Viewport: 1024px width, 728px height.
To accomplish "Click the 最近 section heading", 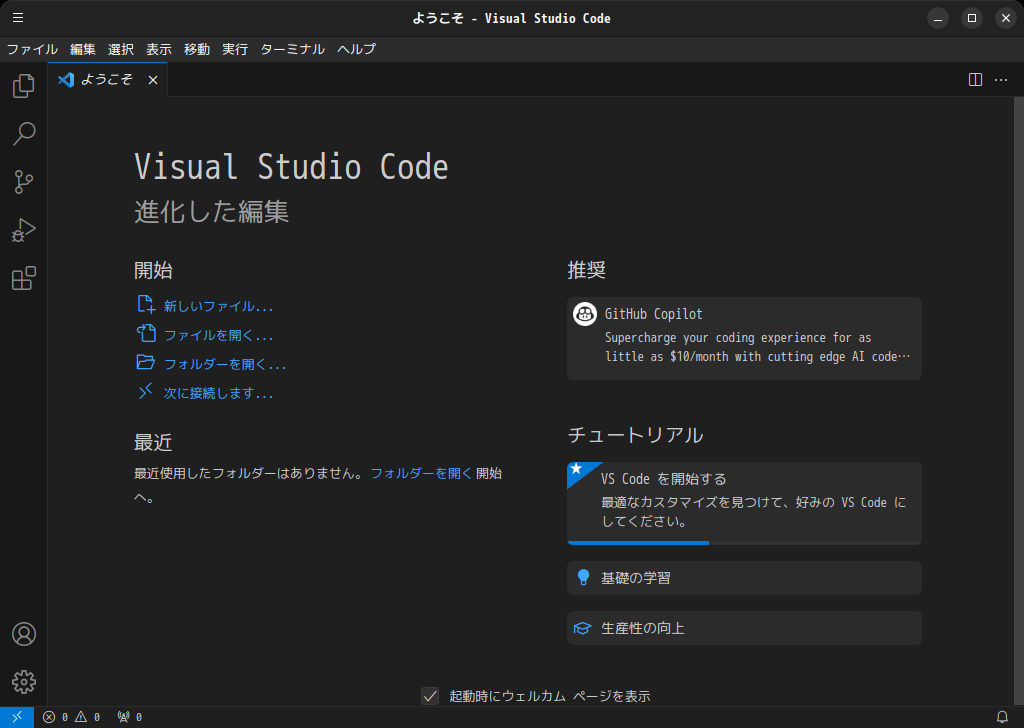I will [x=153, y=442].
